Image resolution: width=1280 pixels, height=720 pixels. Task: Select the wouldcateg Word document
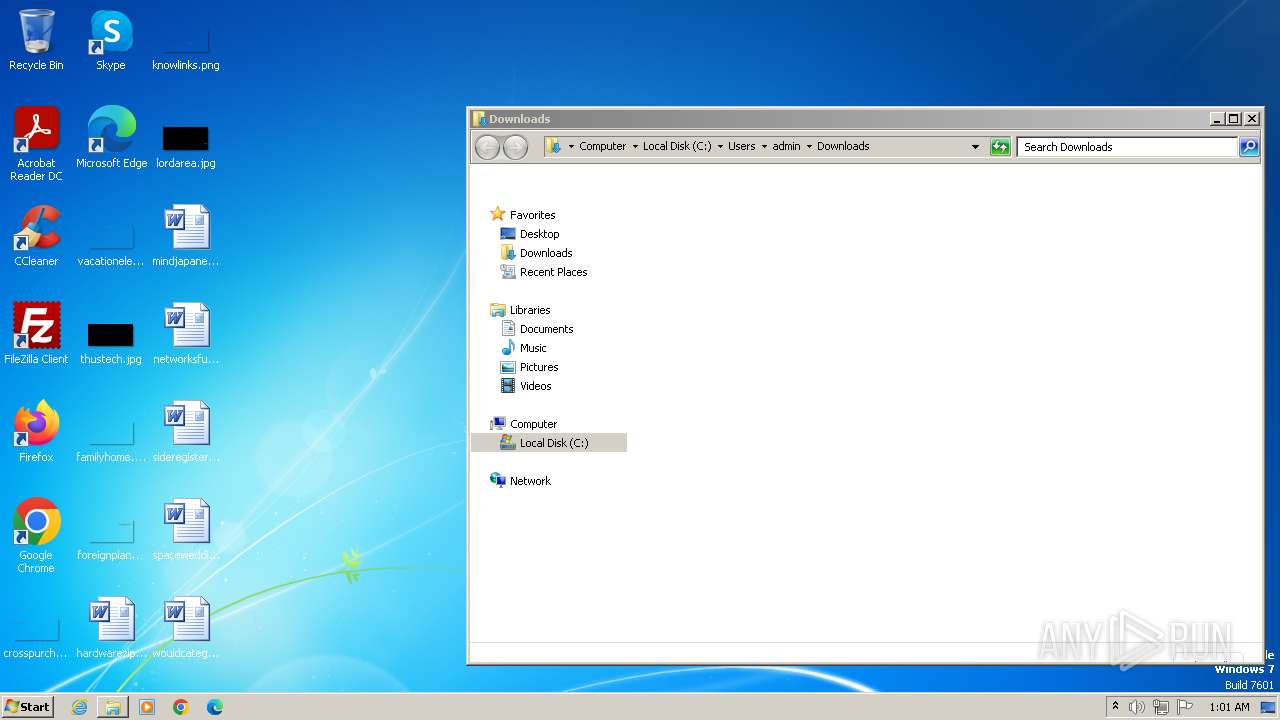point(186,628)
